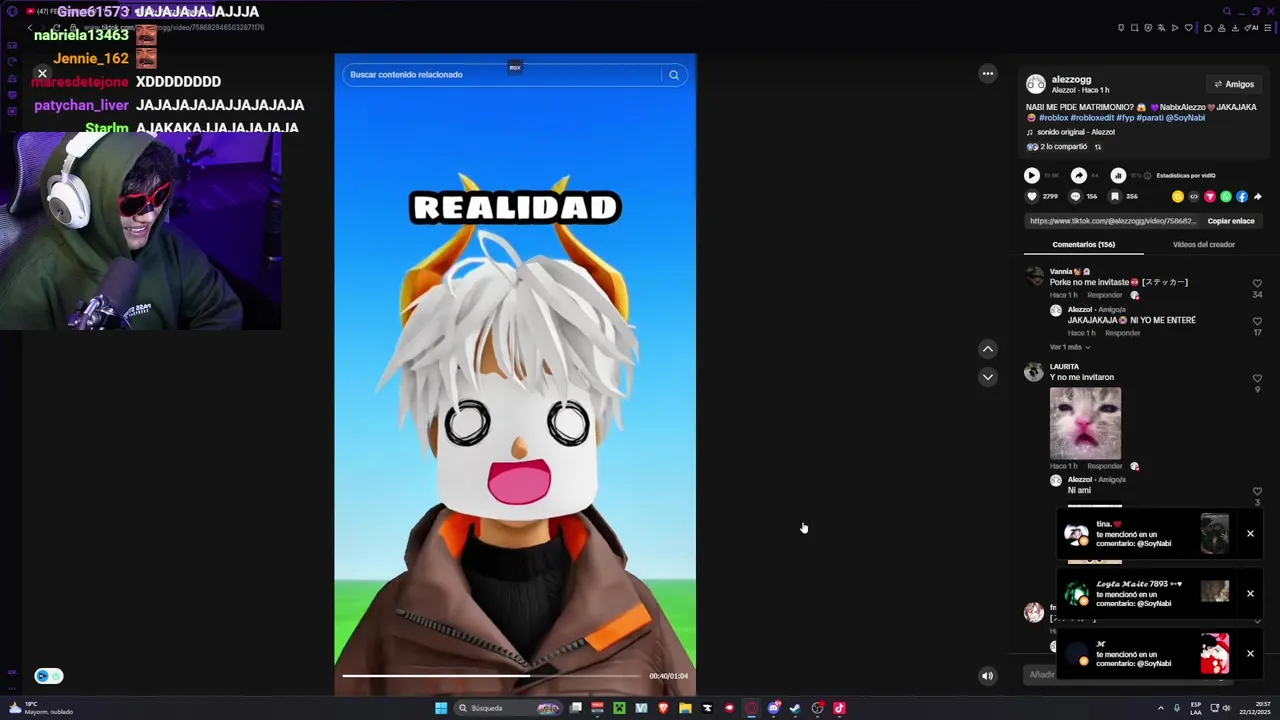Switch to Videos del creador tab
This screenshot has width=1280, height=720.
1203,244
